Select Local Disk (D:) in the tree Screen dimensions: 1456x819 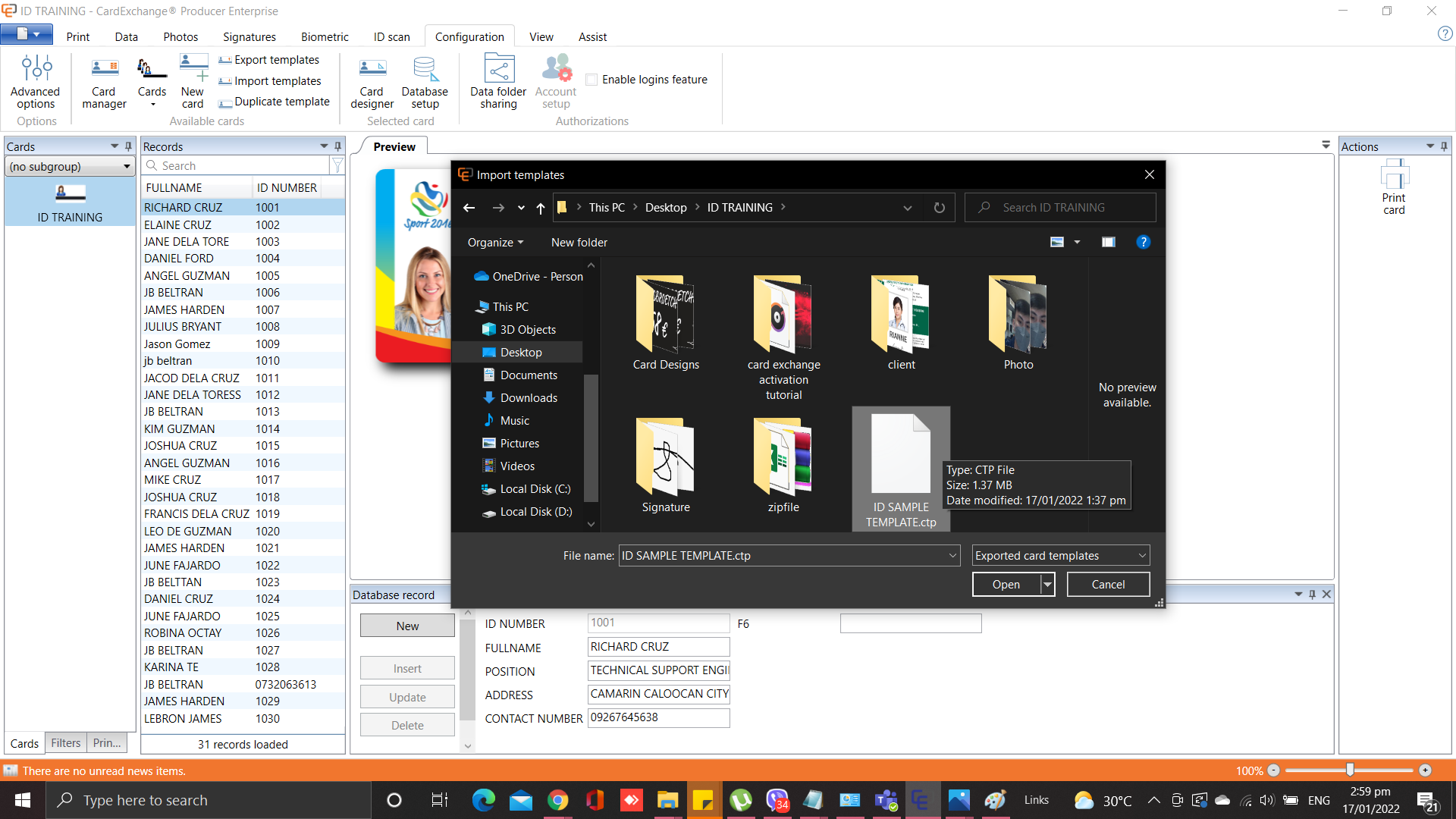click(x=535, y=512)
